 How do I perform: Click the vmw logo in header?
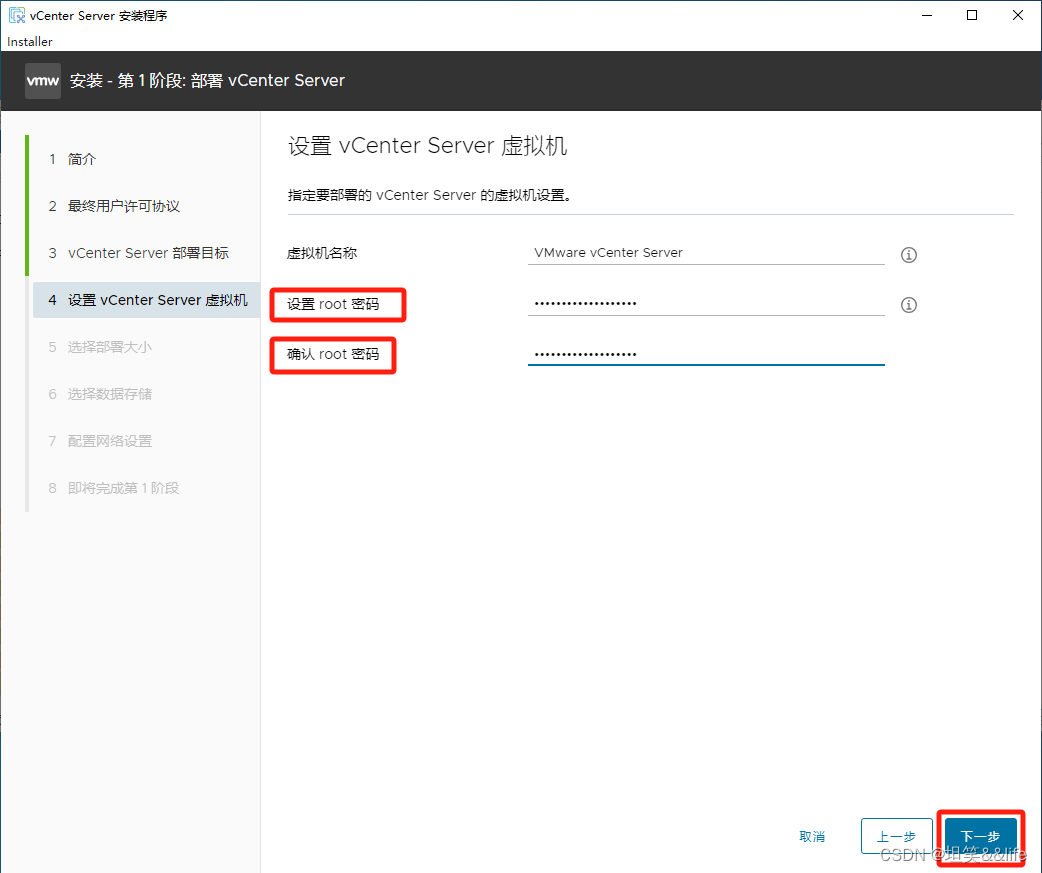(43, 81)
